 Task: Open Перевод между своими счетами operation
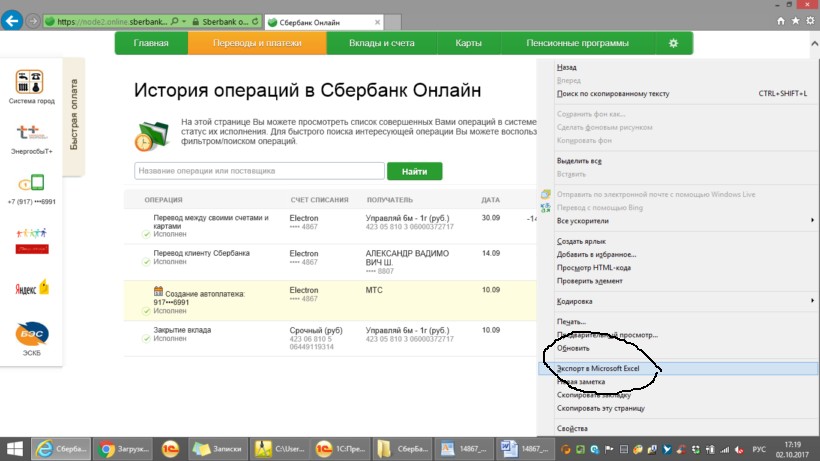pos(211,222)
